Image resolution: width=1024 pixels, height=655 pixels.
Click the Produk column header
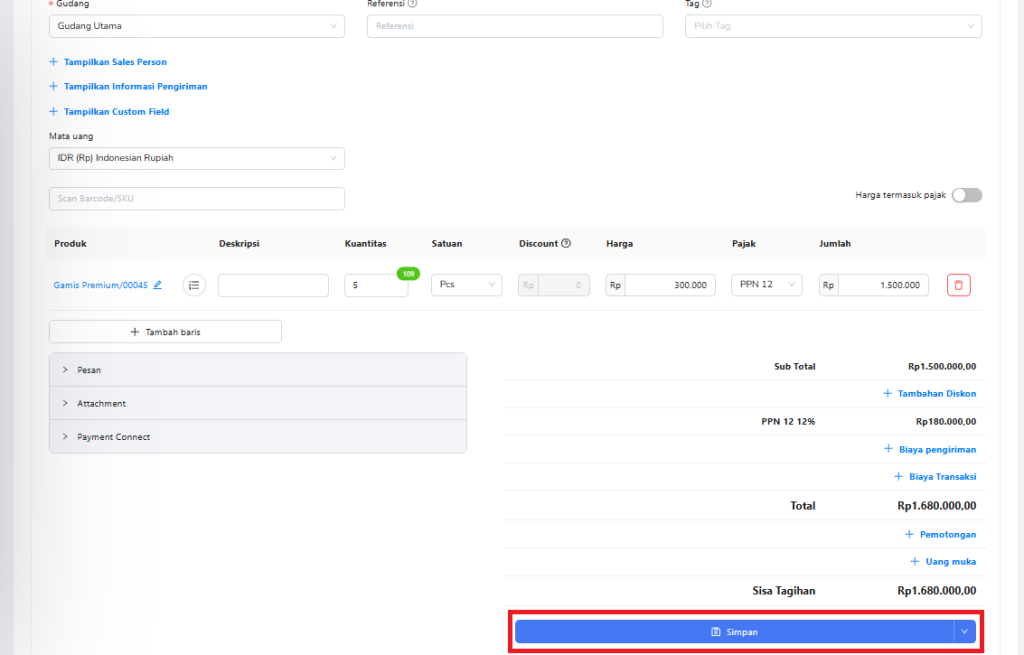71,244
